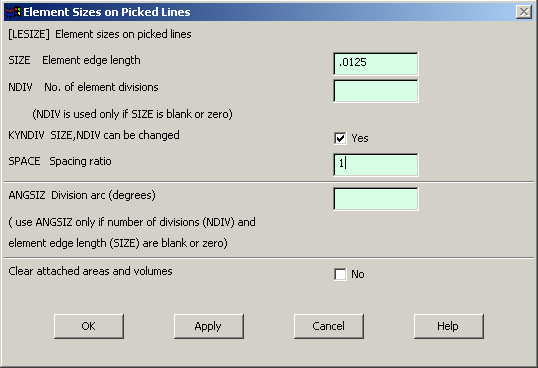Viewport: 538px width, 368px height.
Task: Click the SIZE Element edge length label
Action: click(x=74, y=60)
